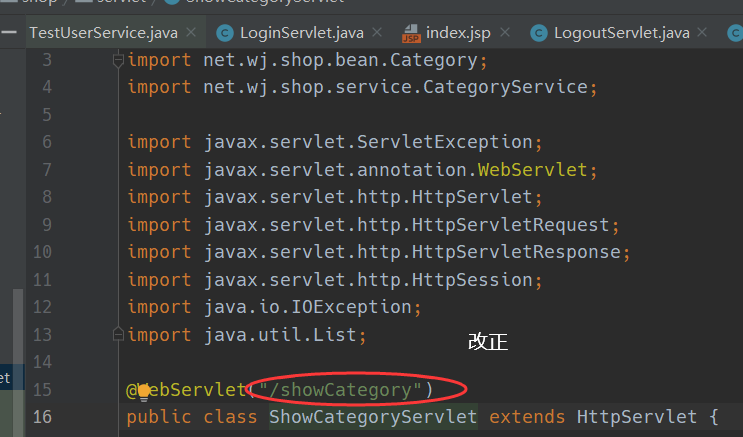Open the LoginServlet.java tab
The height and width of the screenshot is (437, 743).
click(301, 33)
